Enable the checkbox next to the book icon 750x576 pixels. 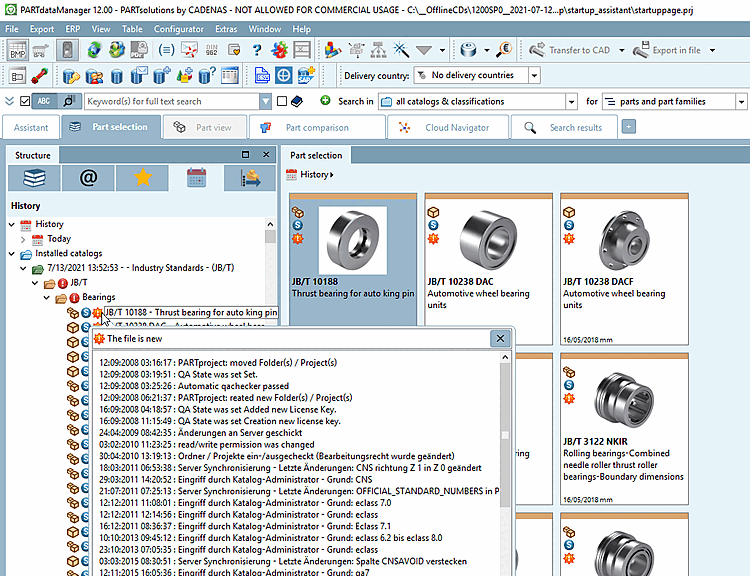[282, 101]
